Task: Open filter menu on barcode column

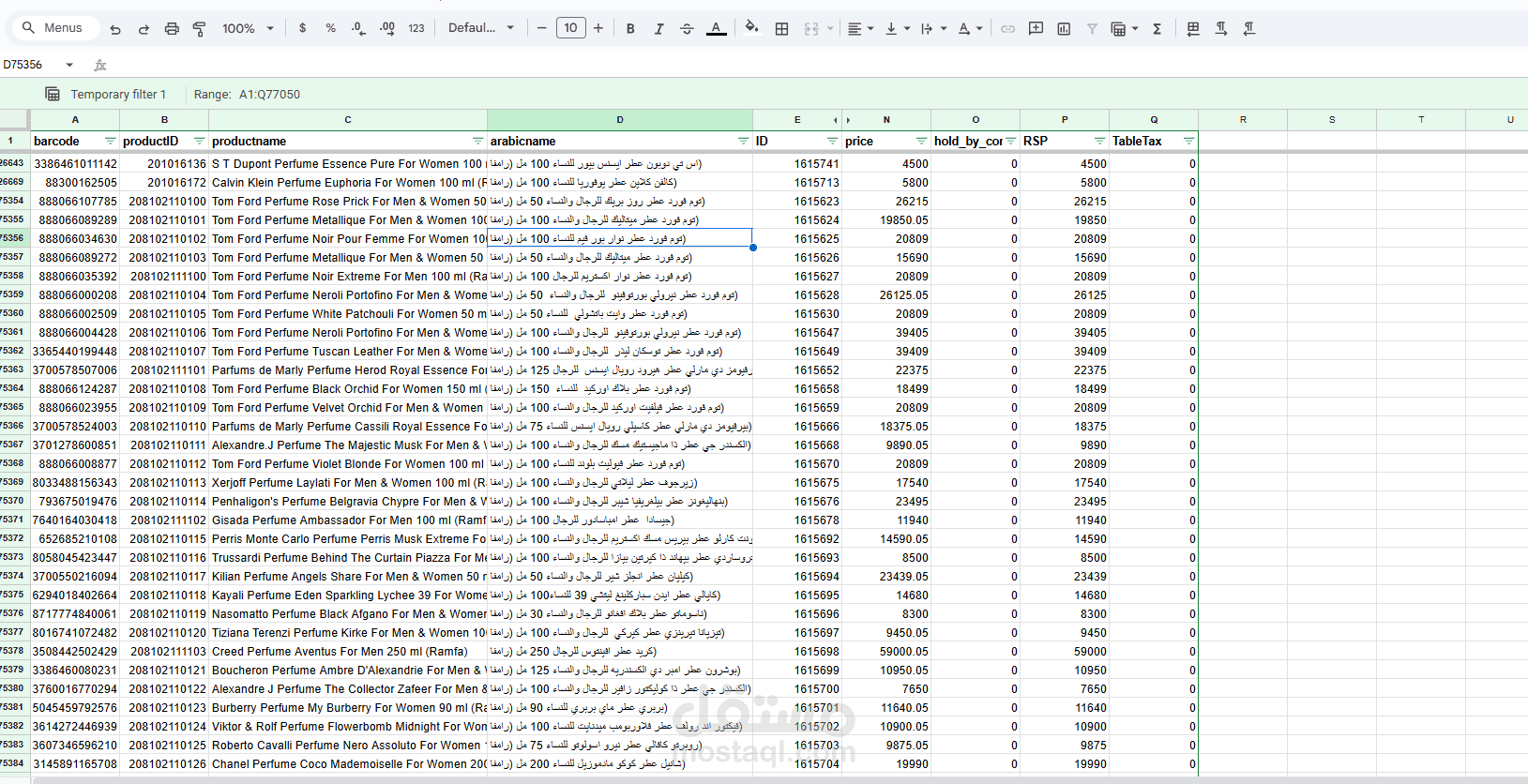Action: 110,141
